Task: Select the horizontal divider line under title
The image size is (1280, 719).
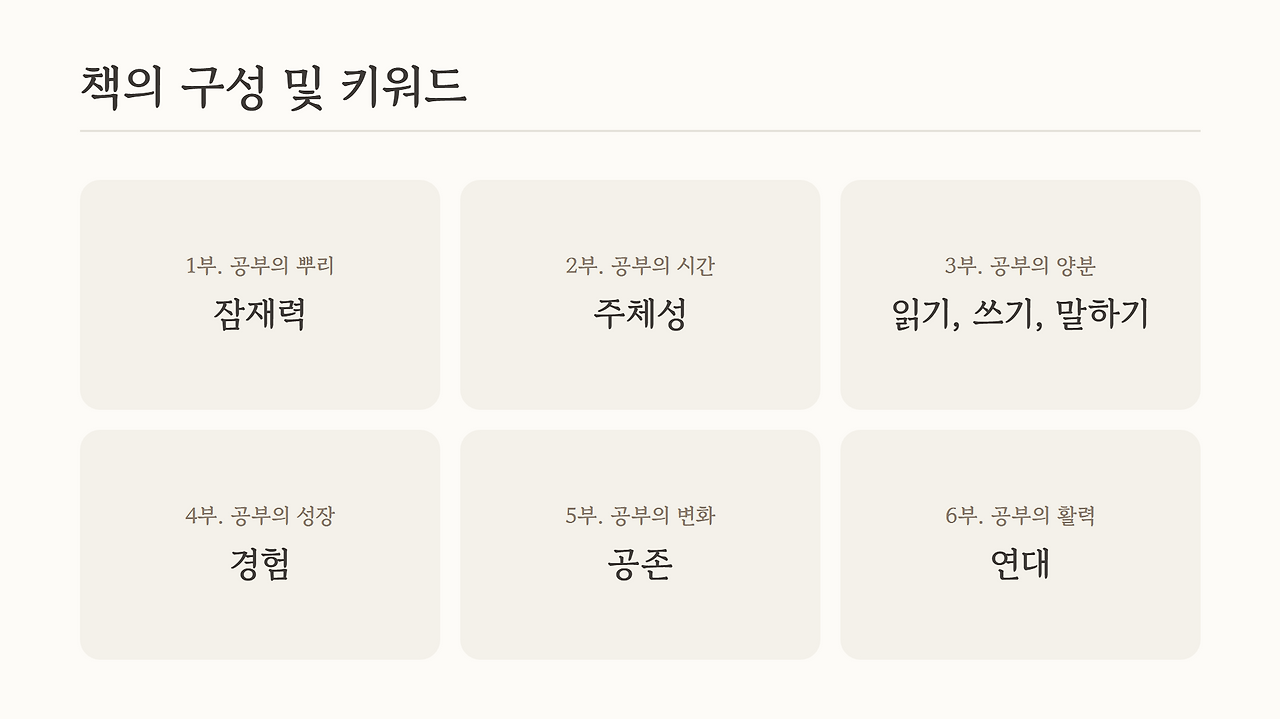Action: point(640,131)
